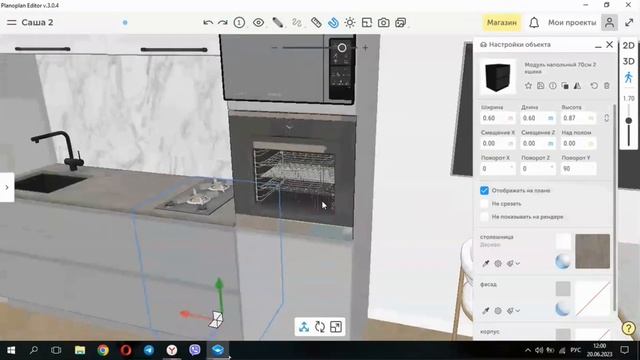
Task: Switch to 2D view
Action: [x=629, y=46]
